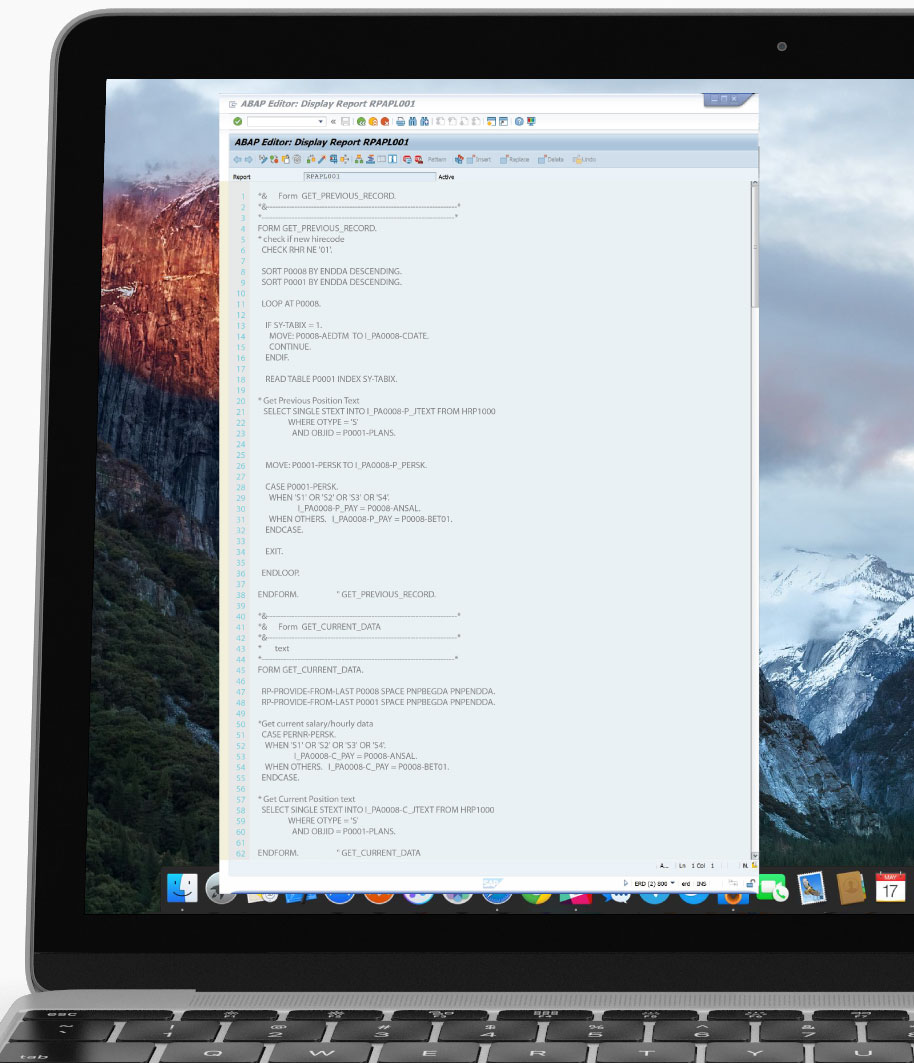Click the 'CASE P0001-PERSK.' code line
The height and width of the screenshot is (1063, 914).
pyautogui.click(x=301, y=487)
